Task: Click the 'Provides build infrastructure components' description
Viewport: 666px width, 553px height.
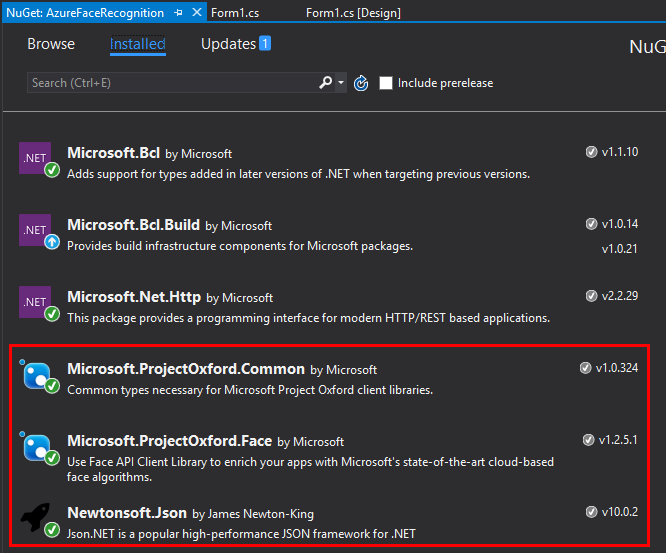Action: point(240,246)
